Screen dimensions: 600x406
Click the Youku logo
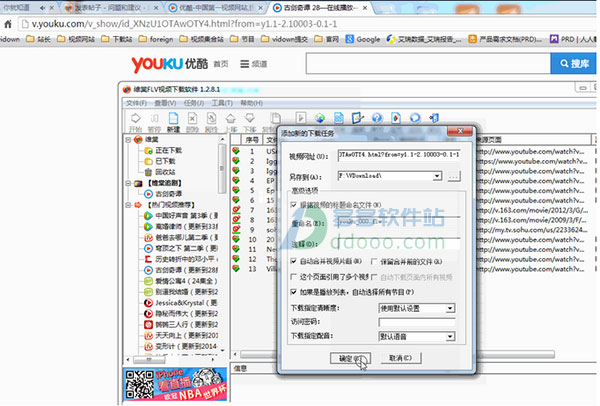[x=170, y=64]
